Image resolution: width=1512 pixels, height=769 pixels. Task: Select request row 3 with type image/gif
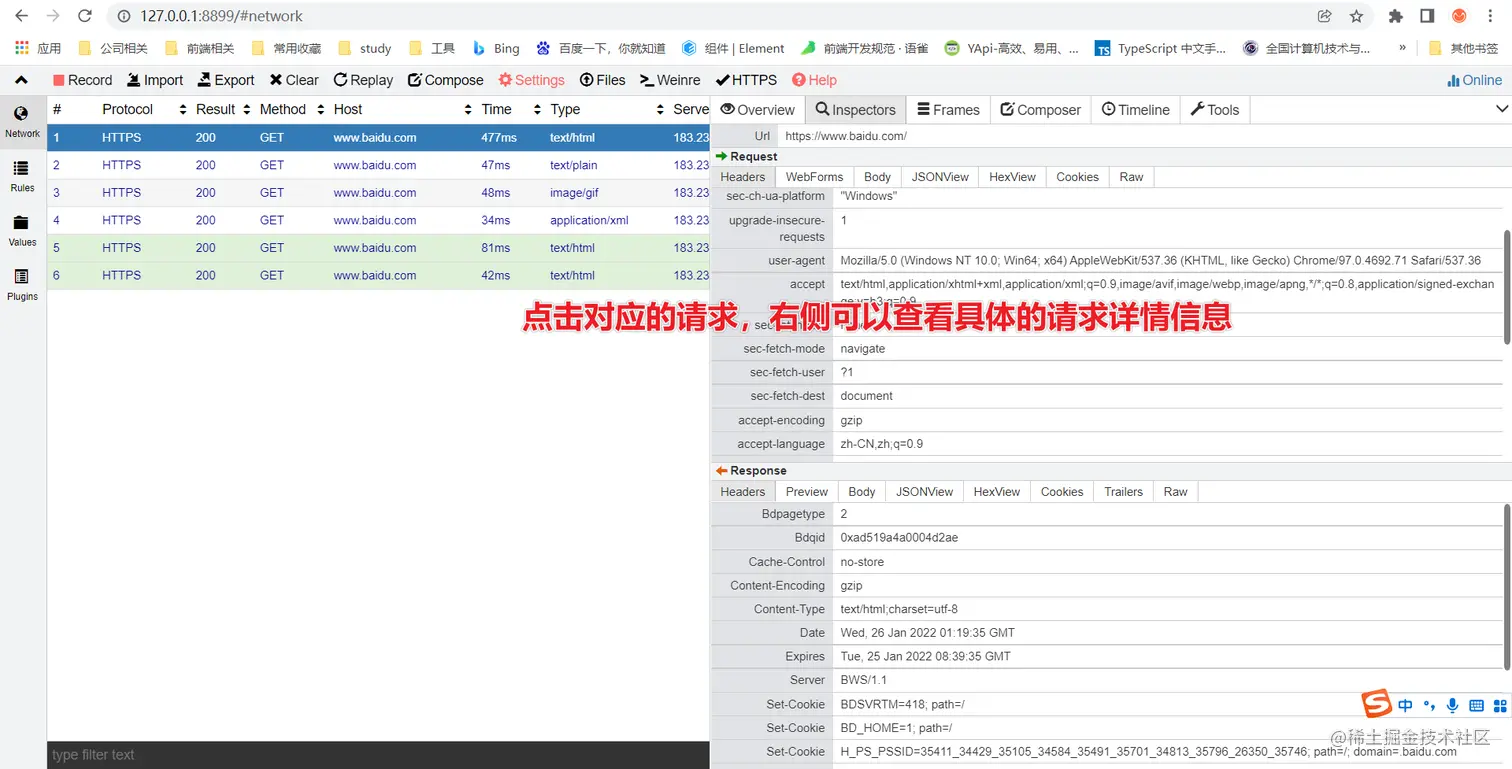pyautogui.click(x=378, y=193)
